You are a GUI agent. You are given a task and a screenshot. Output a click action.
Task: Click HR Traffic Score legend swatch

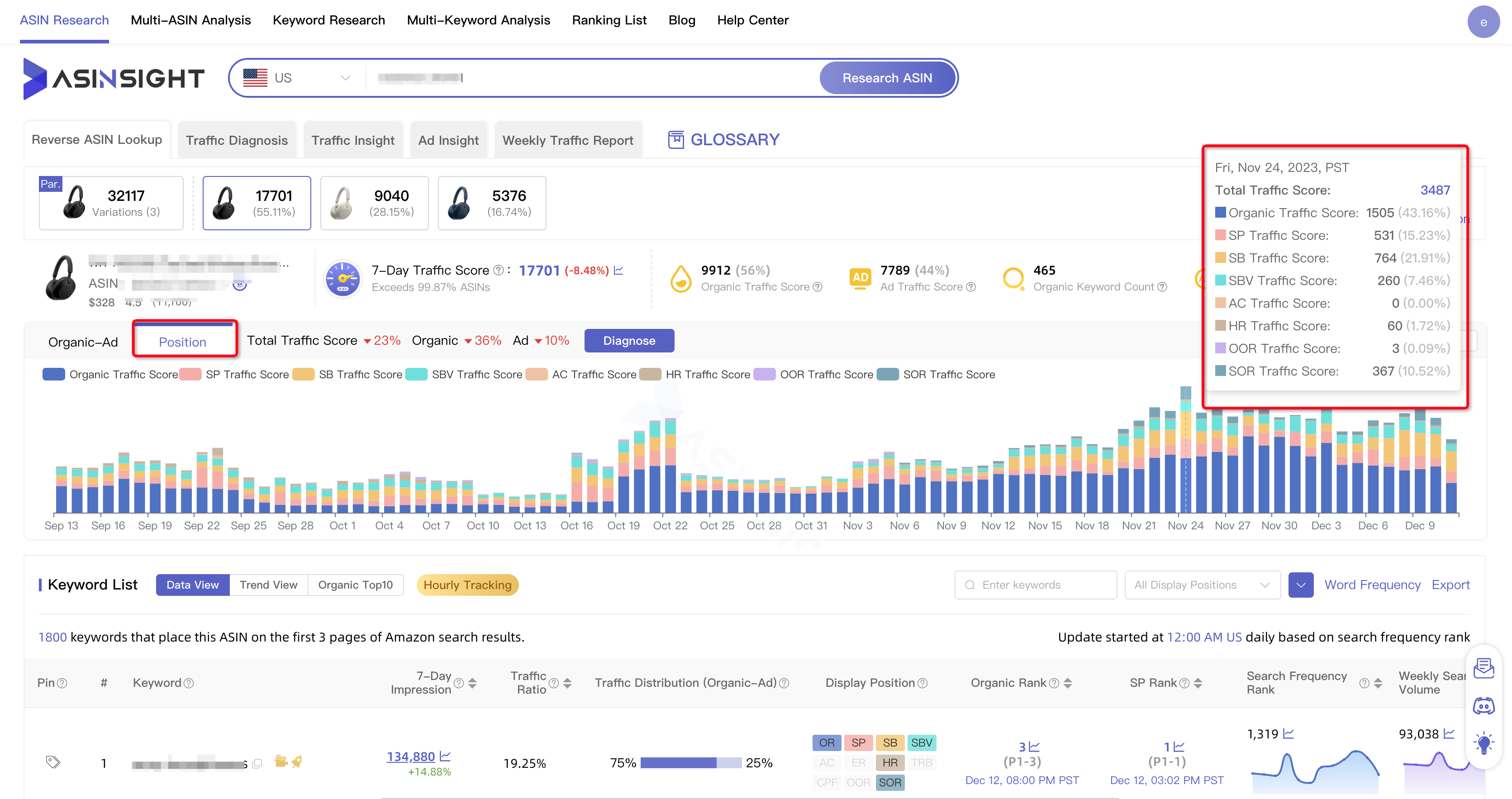(x=650, y=375)
